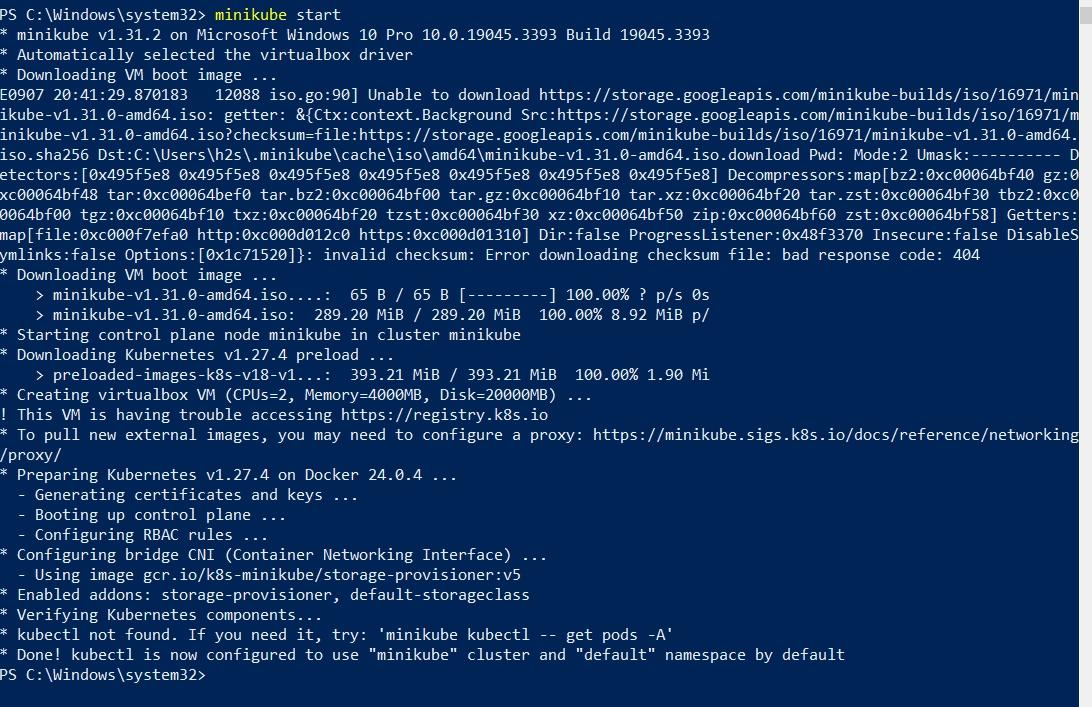Click the scrollbar thumb at top right
The image size is (1092, 707).
(1085, 13)
